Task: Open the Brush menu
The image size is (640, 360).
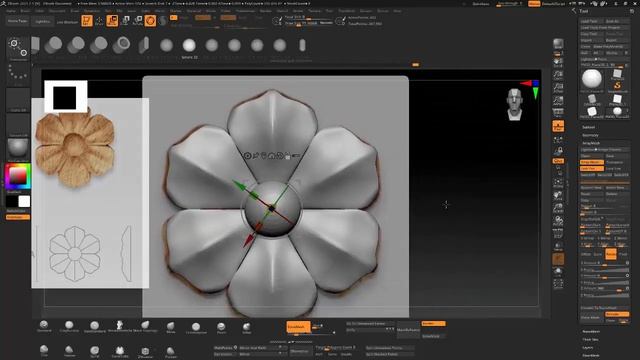Action: (25, 11)
